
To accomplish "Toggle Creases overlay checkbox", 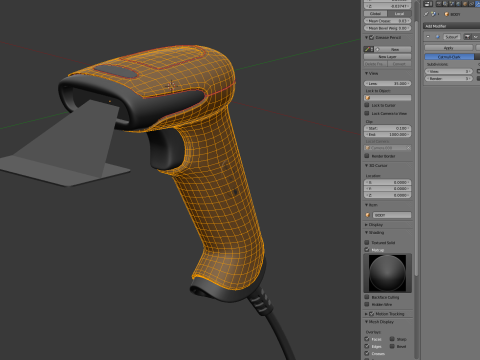I will [367, 353].
